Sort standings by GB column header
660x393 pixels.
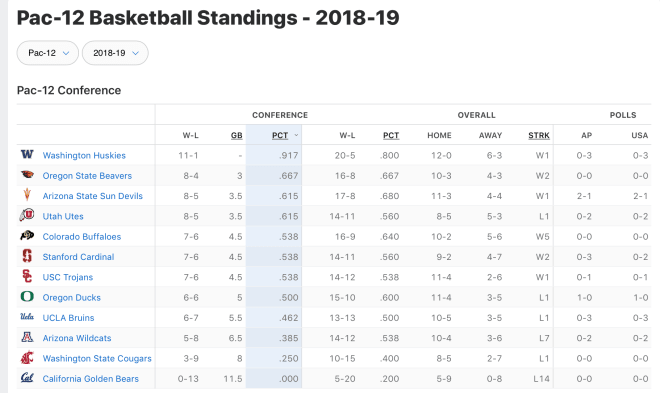(x=237, y=135)
